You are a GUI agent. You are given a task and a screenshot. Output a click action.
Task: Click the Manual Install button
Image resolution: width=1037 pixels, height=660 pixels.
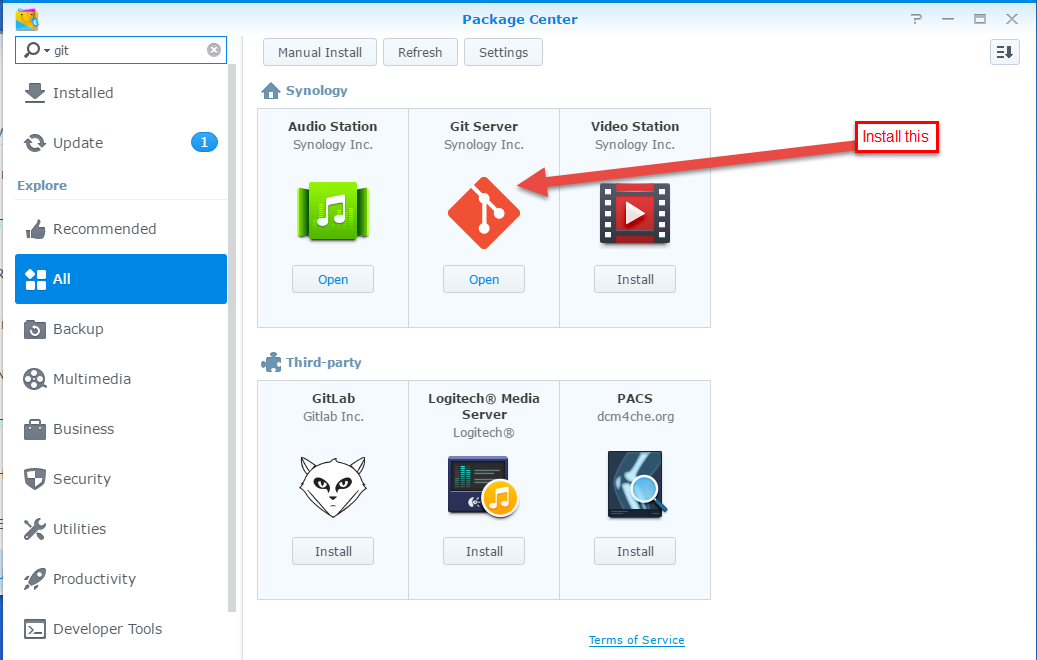tap(320, 52)
